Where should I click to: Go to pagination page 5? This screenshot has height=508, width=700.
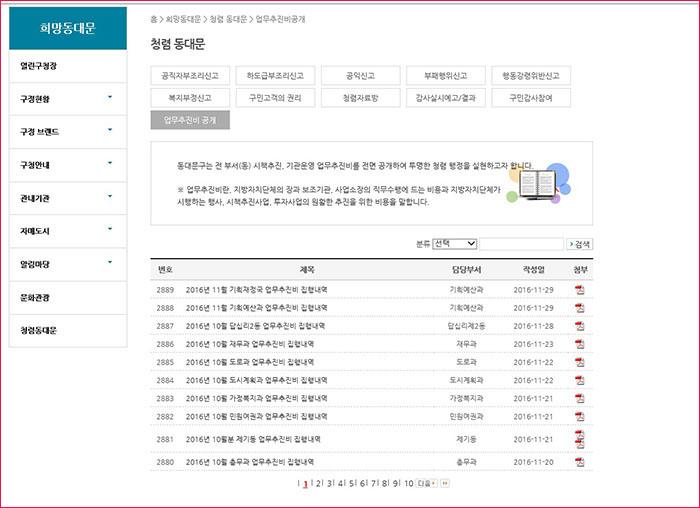click(351, 483)
